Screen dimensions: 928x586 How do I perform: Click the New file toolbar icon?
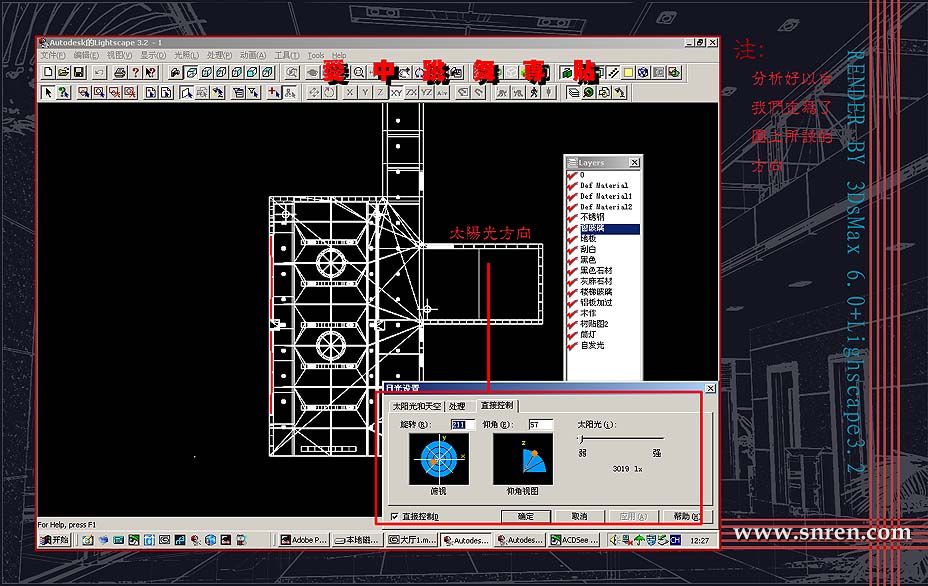coord(49,72)
